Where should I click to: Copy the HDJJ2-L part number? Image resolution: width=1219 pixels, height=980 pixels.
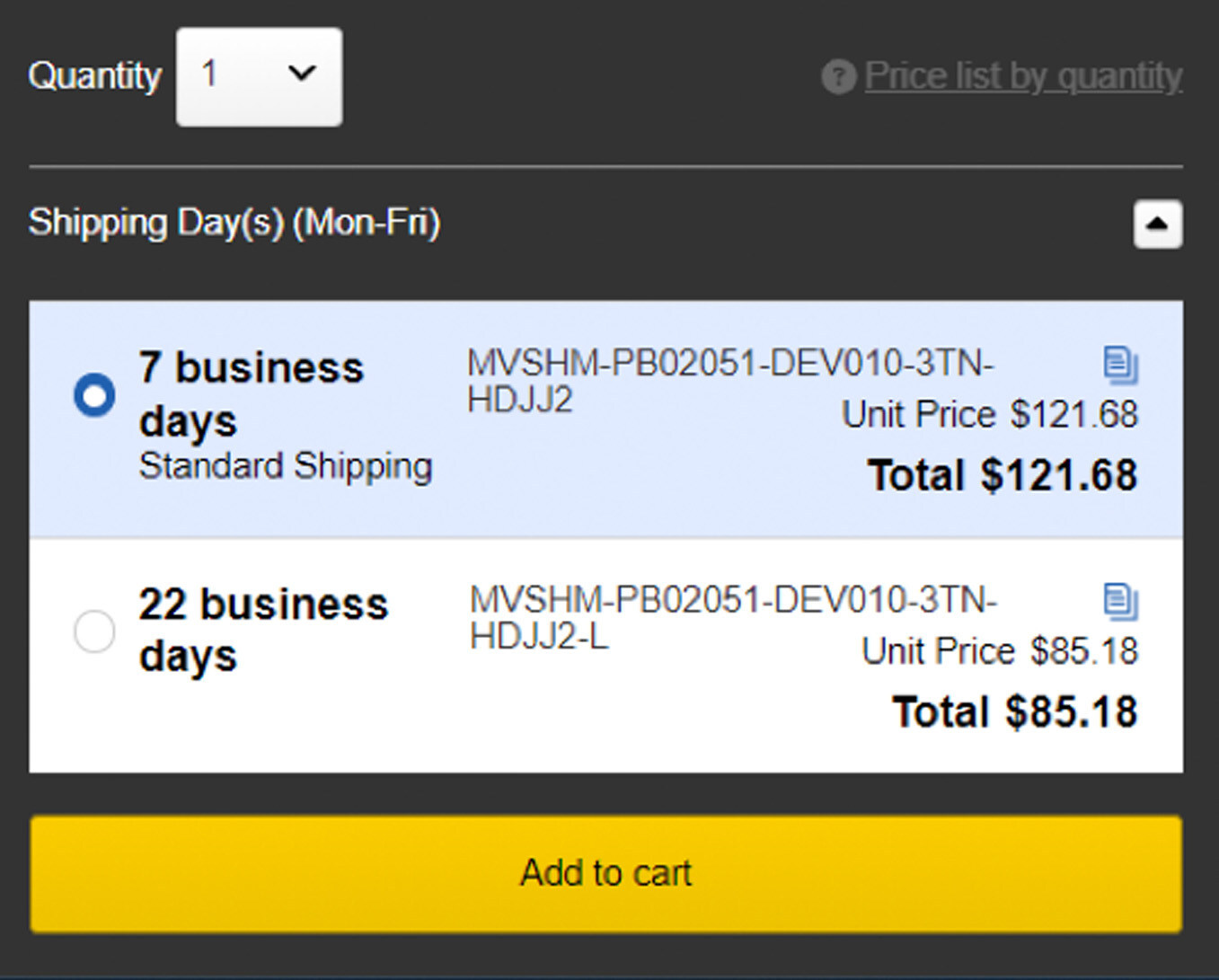(x=1120, y=601)
